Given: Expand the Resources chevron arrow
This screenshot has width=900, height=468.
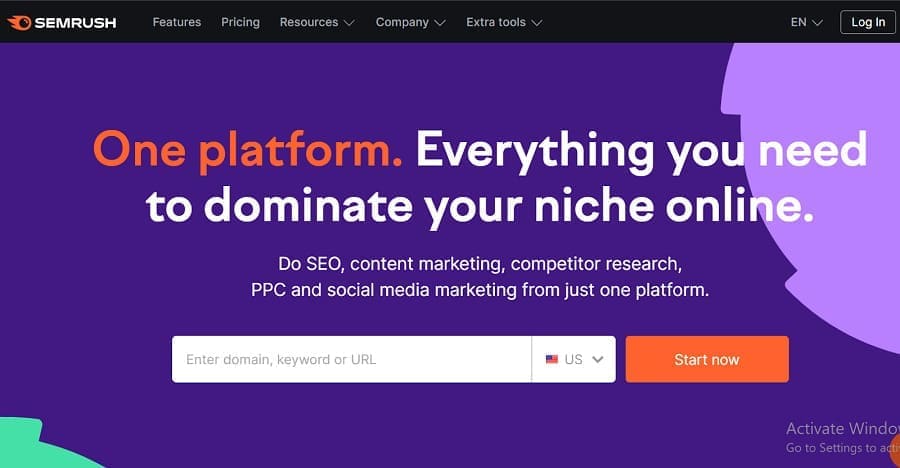Looking at the screenshot, I should tap(349, 22).
